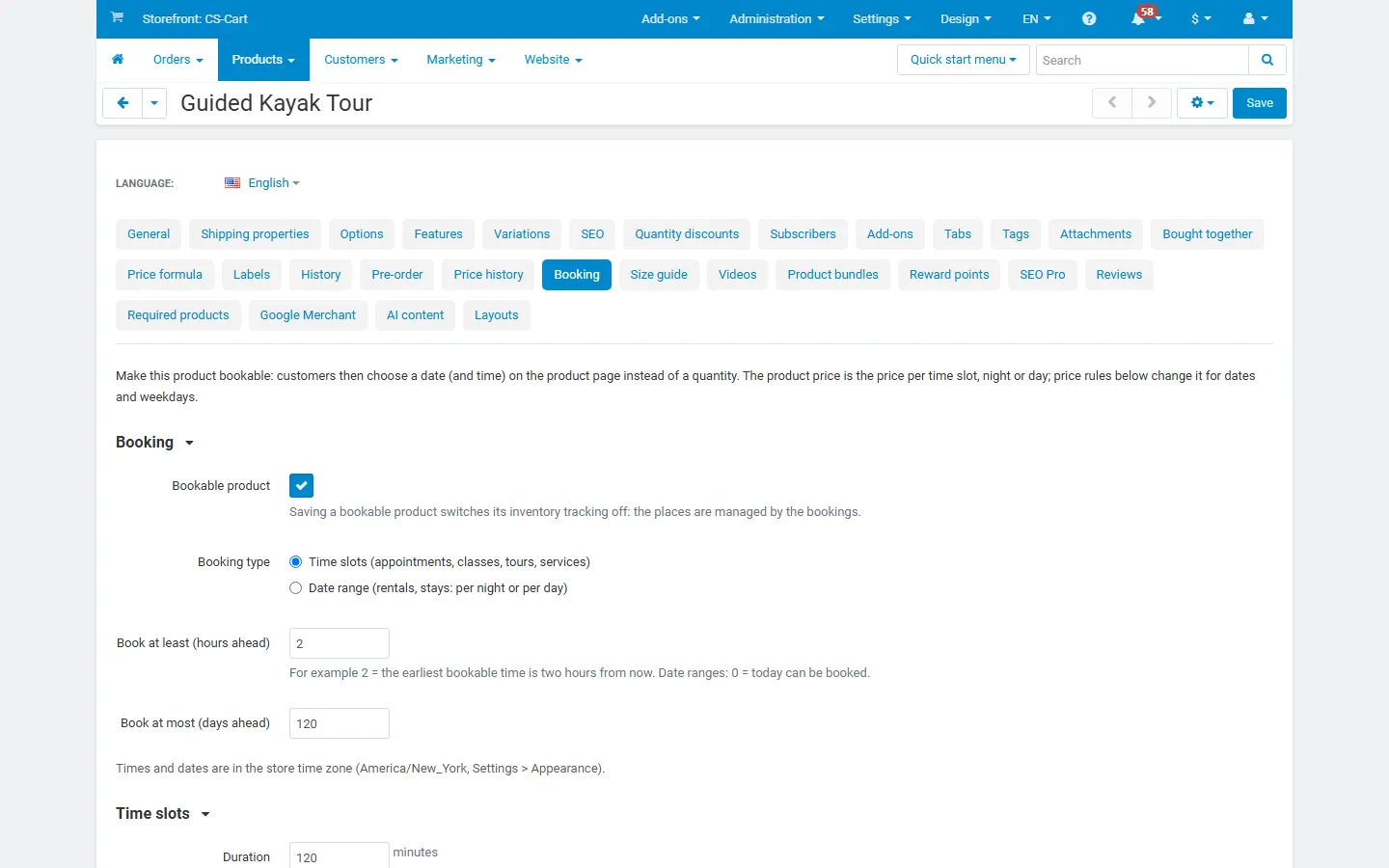Open the English language selector
This screenshot has width=1389, height=868.
(x=274, y=183)
